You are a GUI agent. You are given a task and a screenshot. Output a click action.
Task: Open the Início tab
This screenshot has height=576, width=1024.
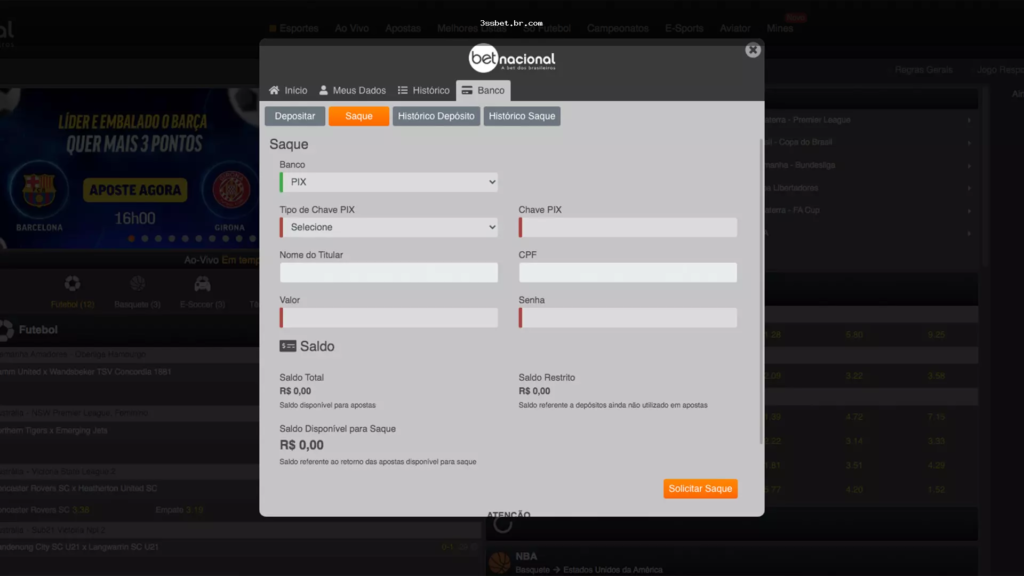(288, 90)
